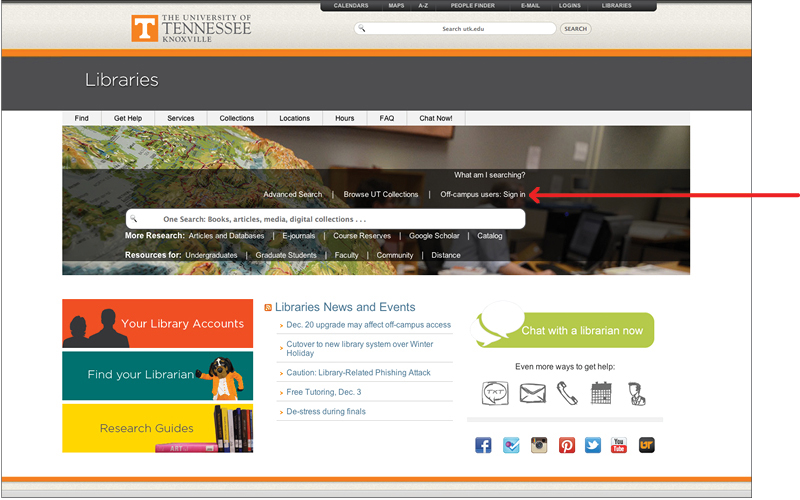Open Cutover to new library system item

click(360, 348)
